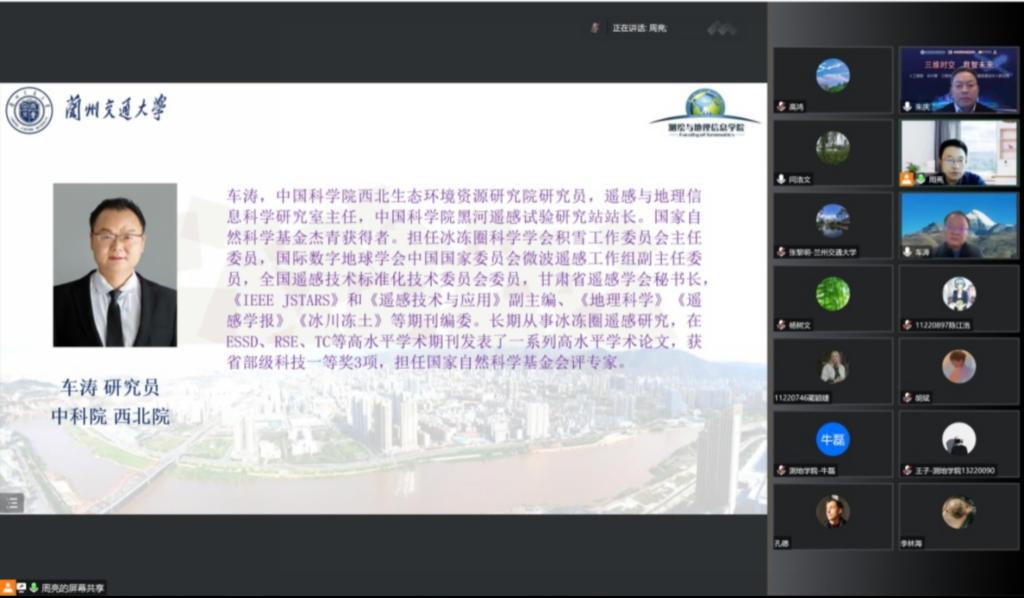Click the muted mic icon for 张黎明-兰州交通大学

tap(781, 252)
